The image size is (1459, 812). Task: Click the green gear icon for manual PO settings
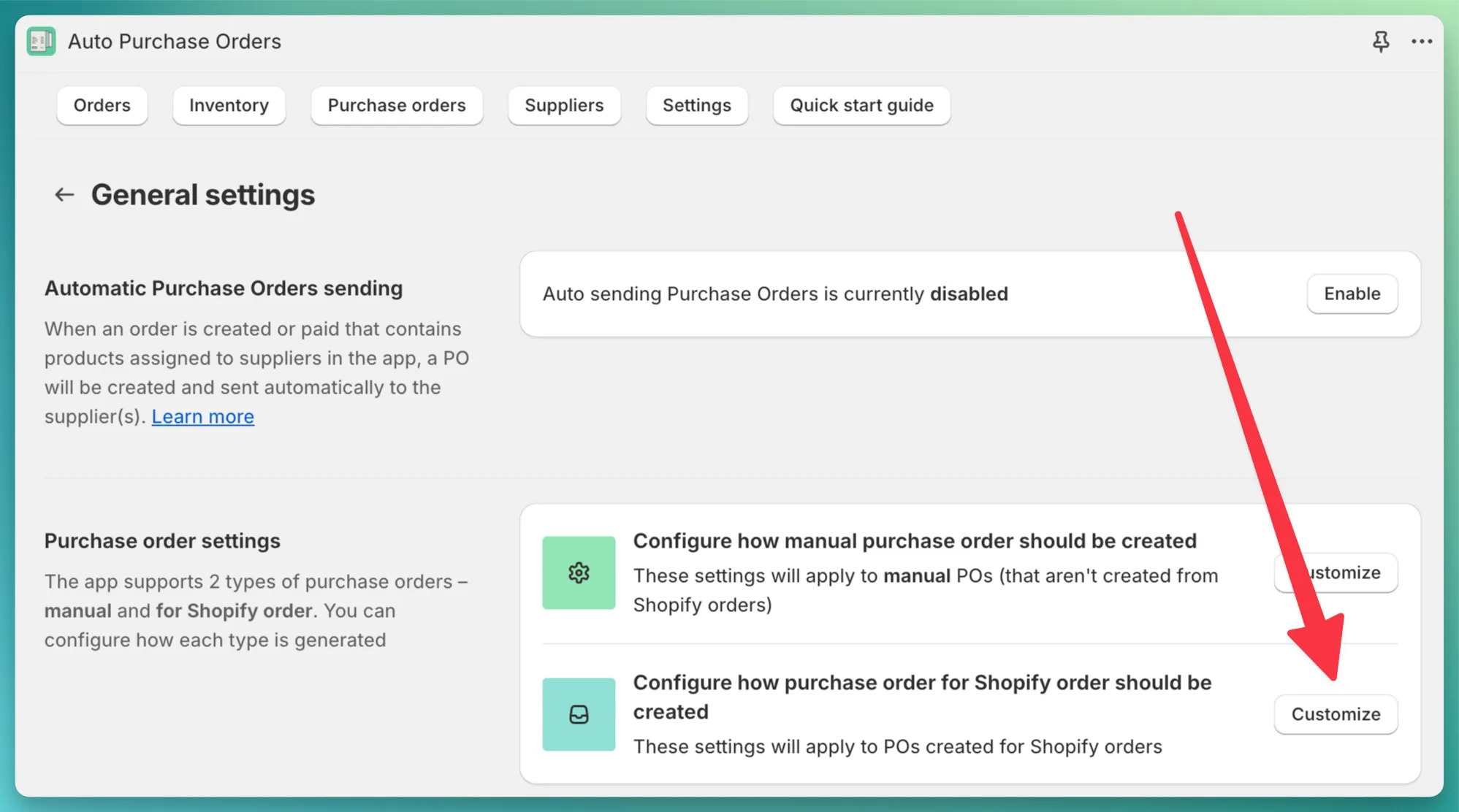click(579, 572)
